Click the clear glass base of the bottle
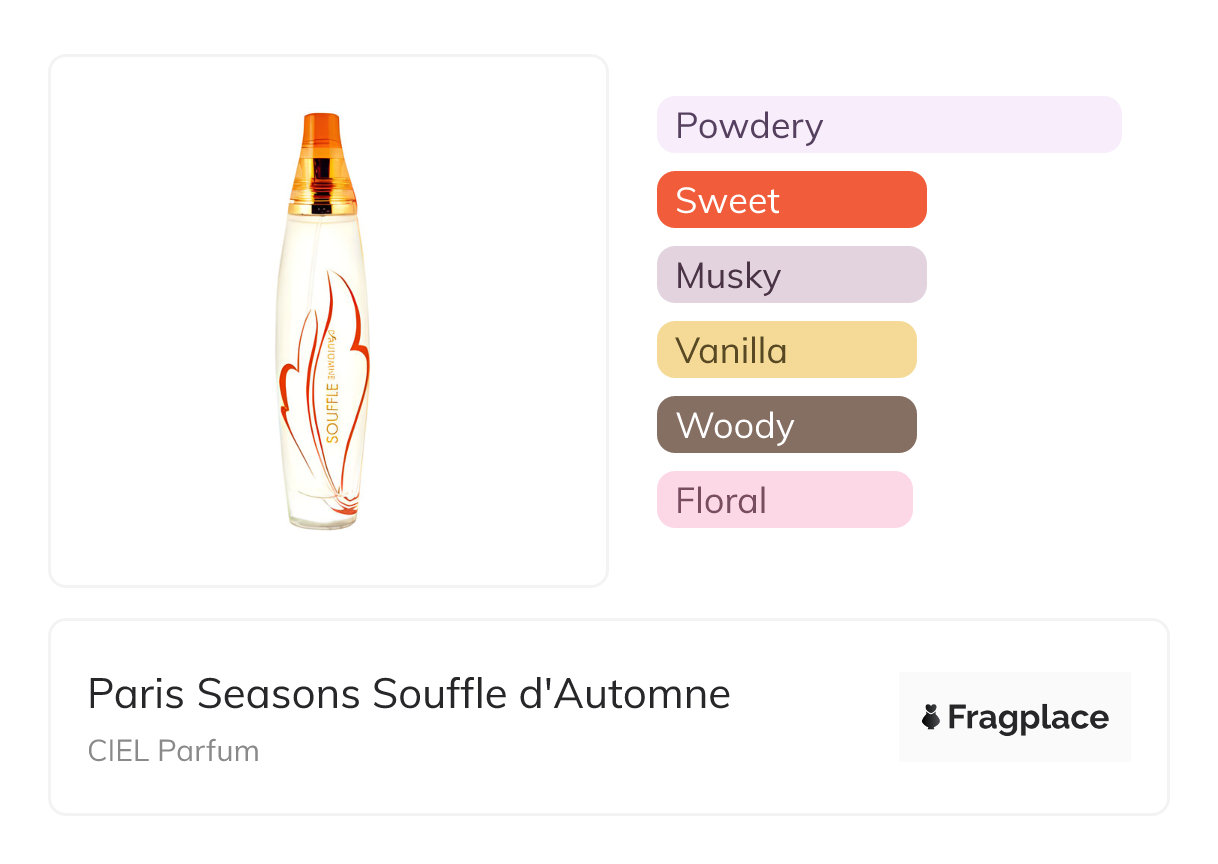 (x=322, y=515)
